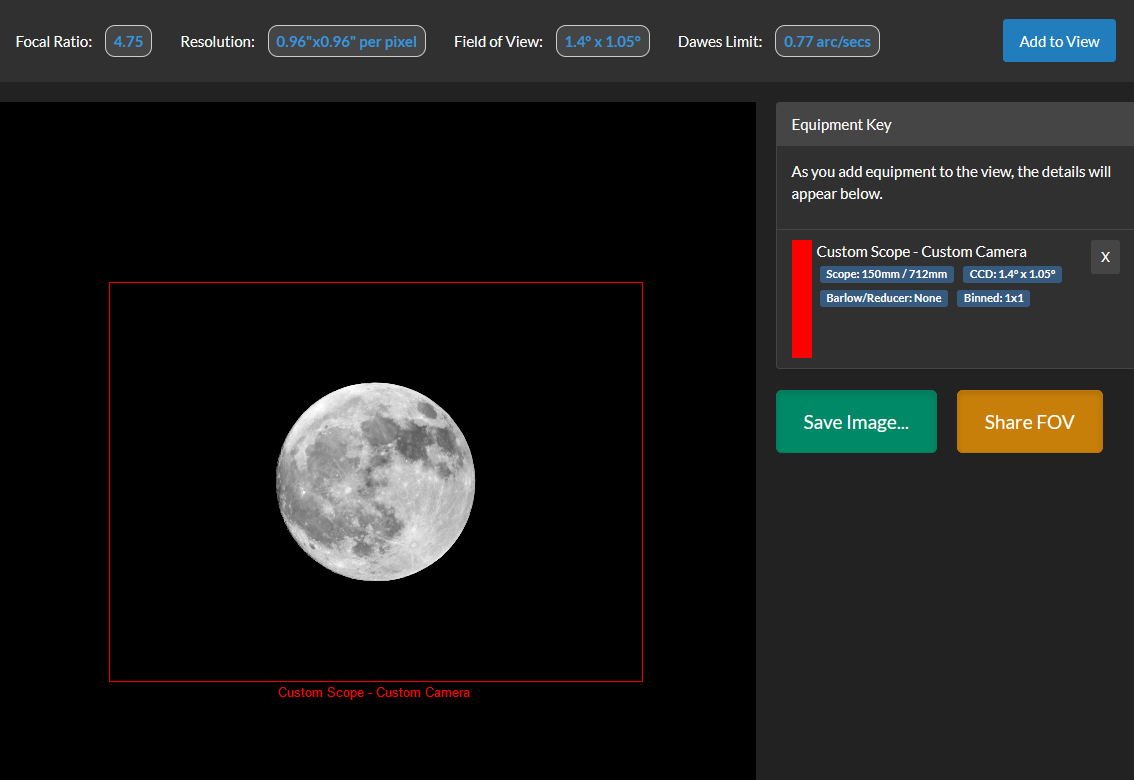Click the Focal Ratio label
Image resolution: width=1134 pixels, height=780 pixels.
54,42
